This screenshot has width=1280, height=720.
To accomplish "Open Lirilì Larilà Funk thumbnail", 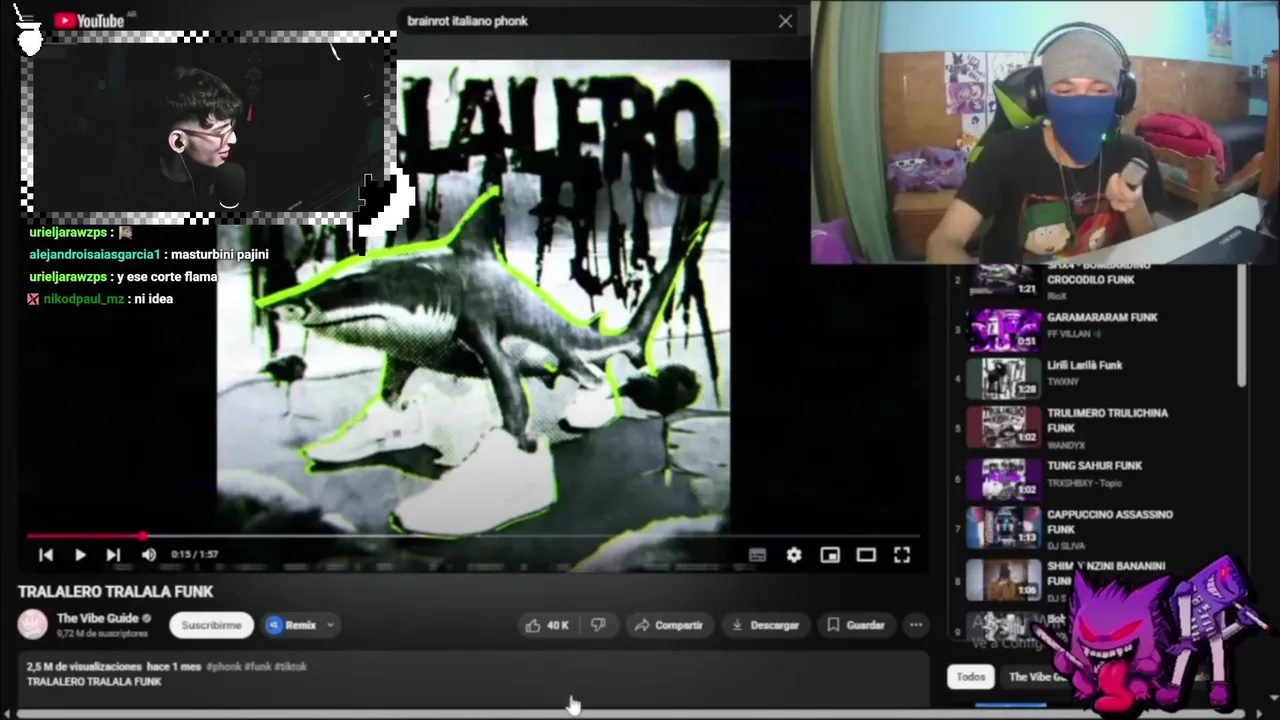I will pyautogui.click(x=1004, y=378).
